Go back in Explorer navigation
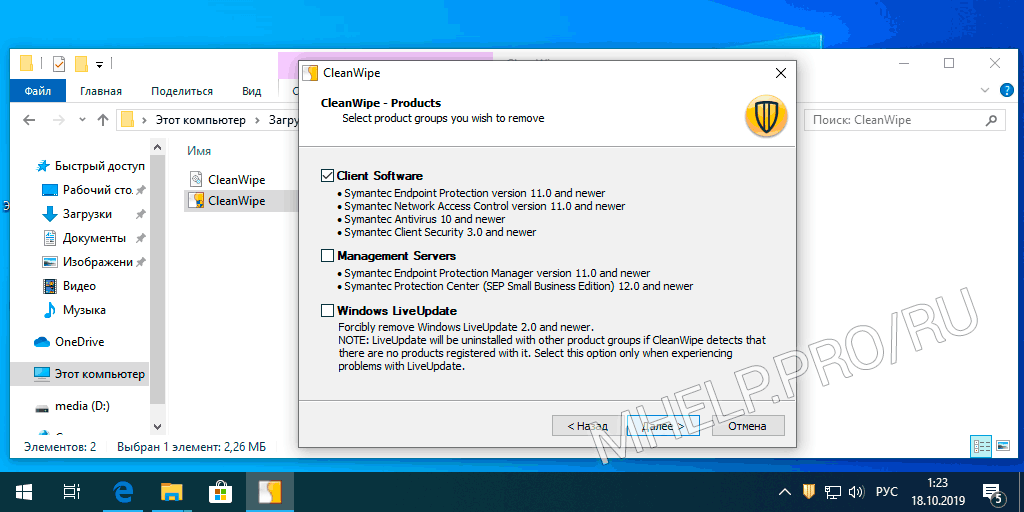 click(29, 120)
